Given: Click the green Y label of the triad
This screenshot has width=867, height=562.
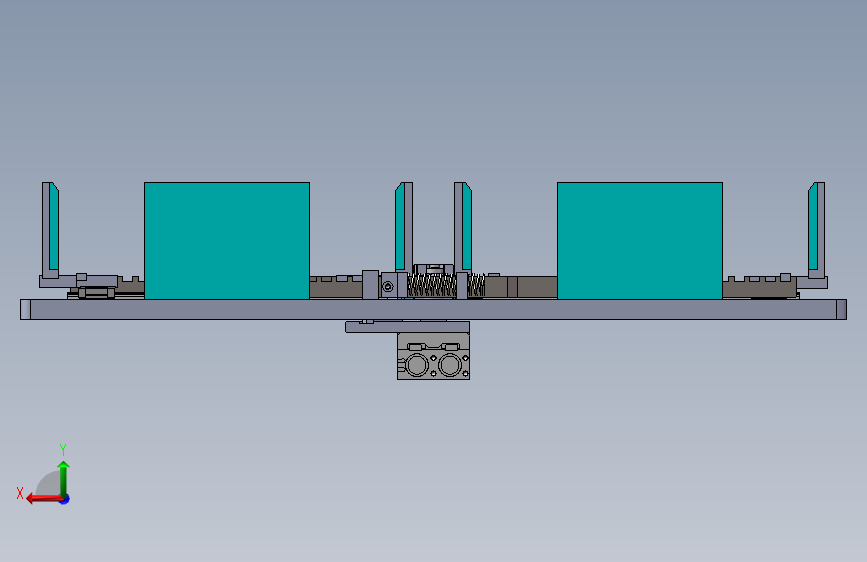Looking at the screenshot, I should pos(63,449).
